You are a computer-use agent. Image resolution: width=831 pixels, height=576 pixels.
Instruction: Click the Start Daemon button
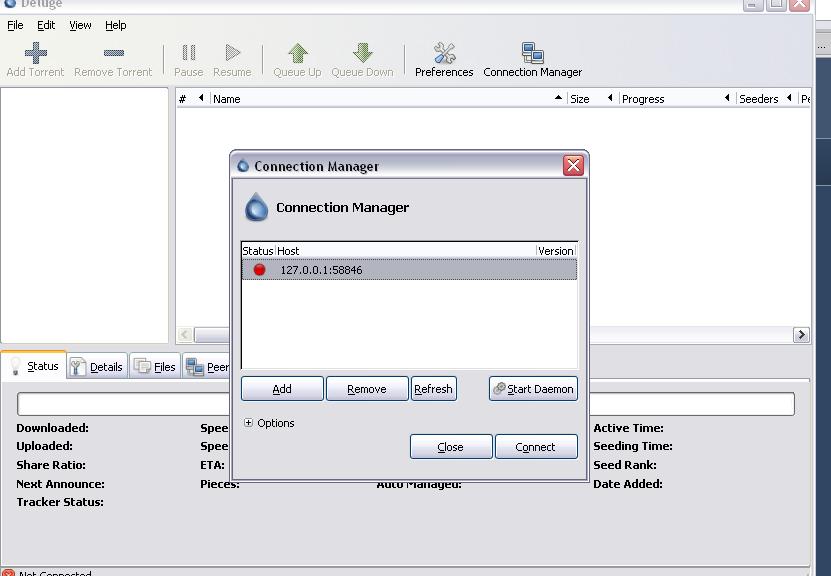click(x=533, y=389)
